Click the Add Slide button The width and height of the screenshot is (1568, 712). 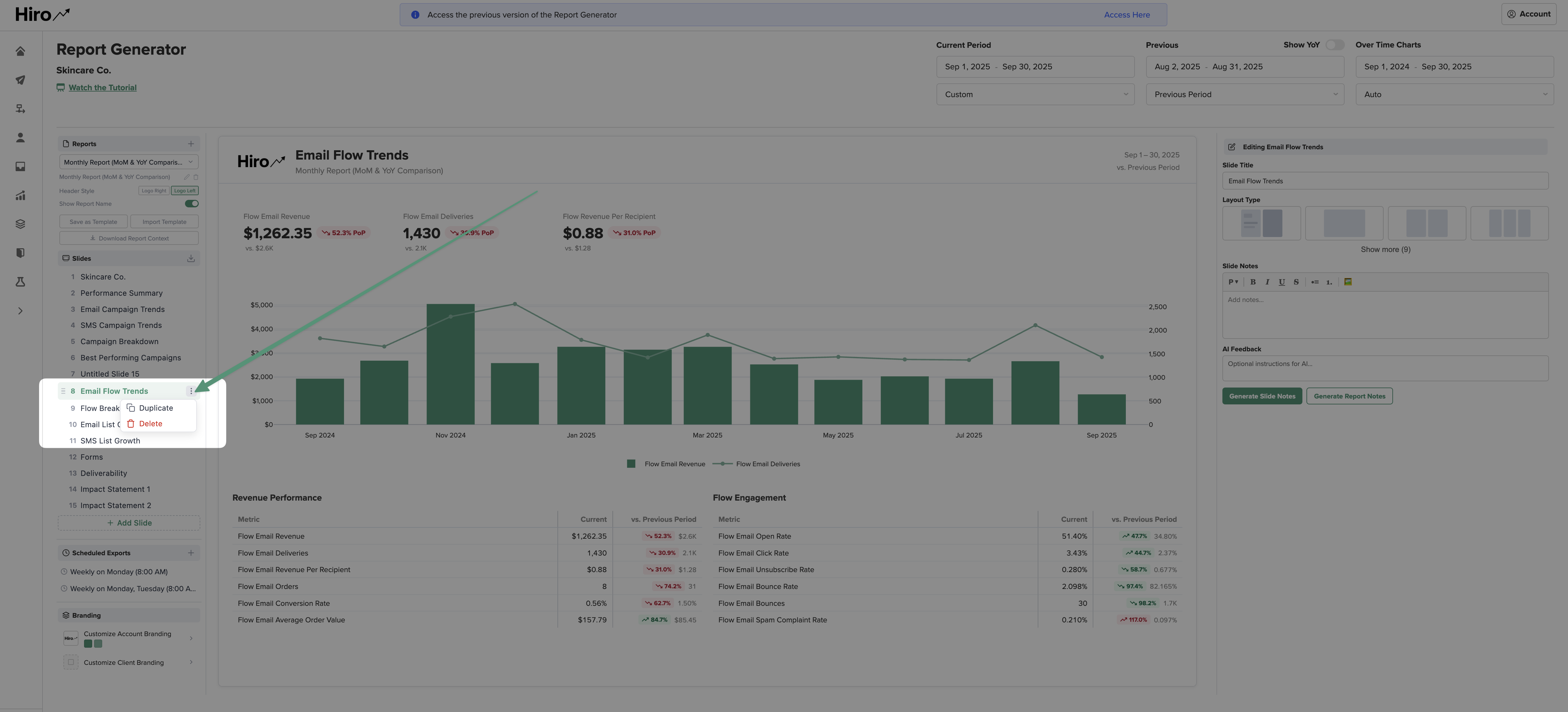pyautogui.click(x=128, y=523)
